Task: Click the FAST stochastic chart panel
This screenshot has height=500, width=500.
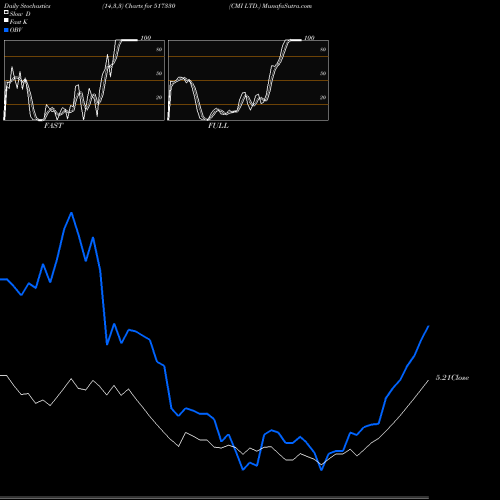Action: [x=84, y=80]
